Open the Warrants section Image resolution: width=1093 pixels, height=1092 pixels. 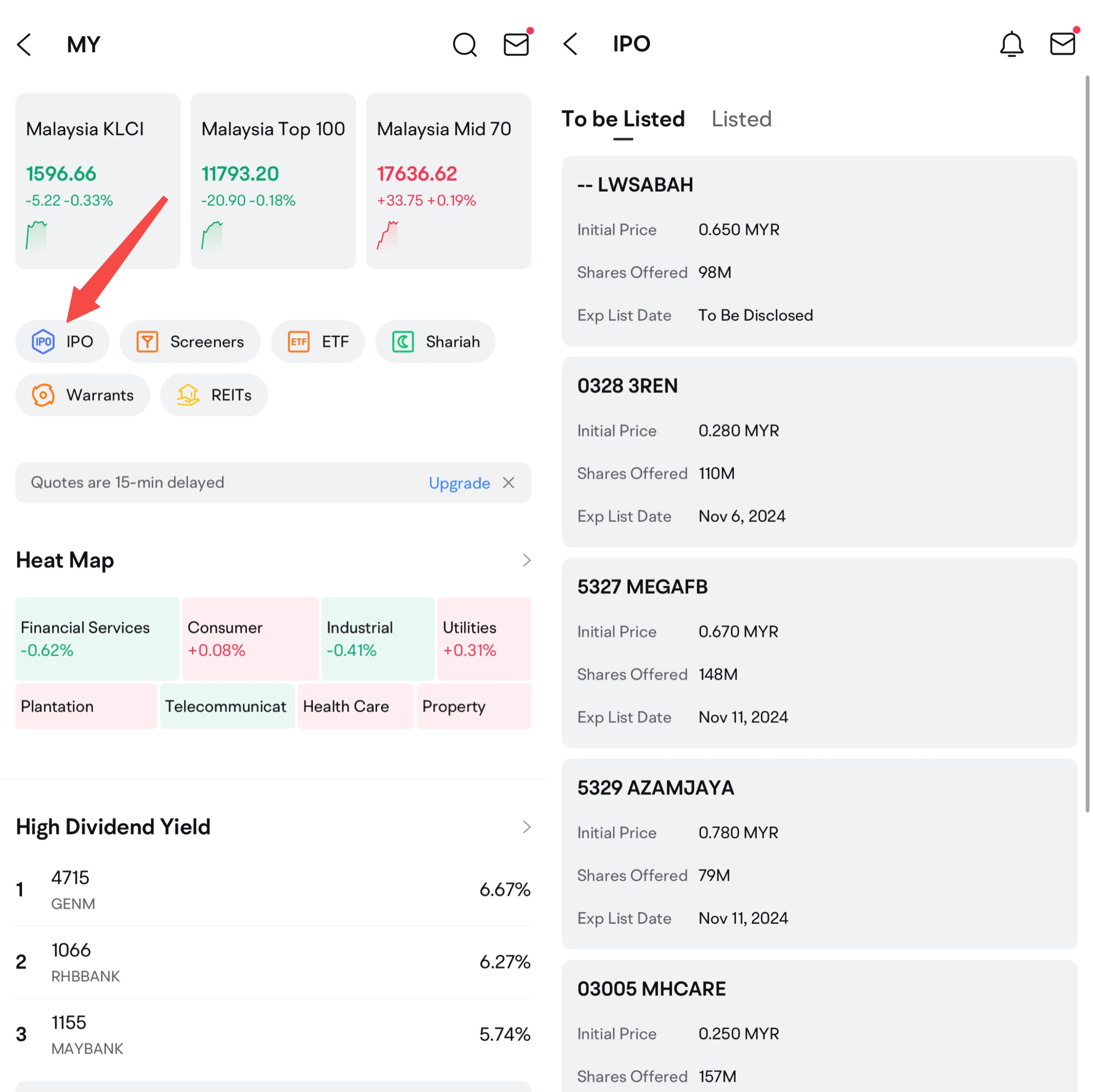click(83, 395)
